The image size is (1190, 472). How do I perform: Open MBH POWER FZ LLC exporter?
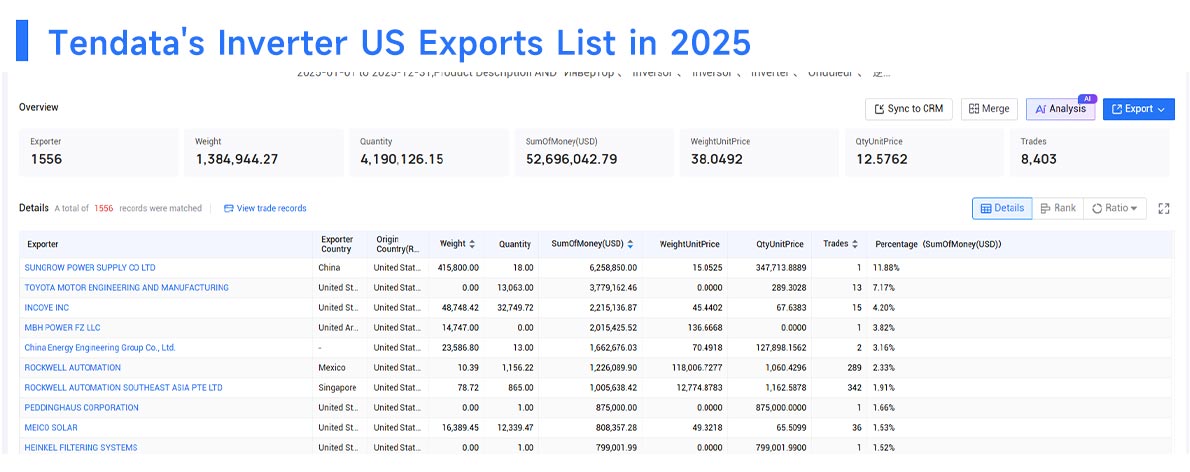(62, 328)
